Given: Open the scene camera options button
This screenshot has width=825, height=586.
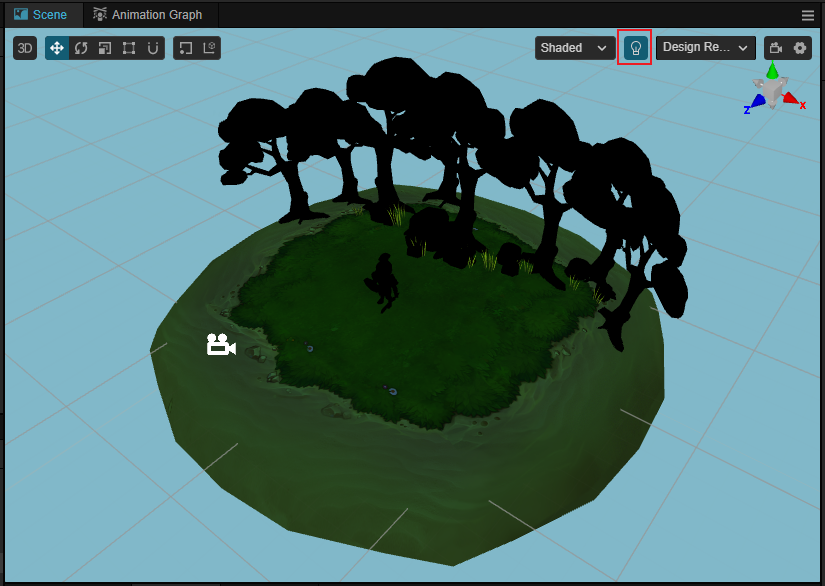Looking at the screenshot, I should (x=776, y=48).
